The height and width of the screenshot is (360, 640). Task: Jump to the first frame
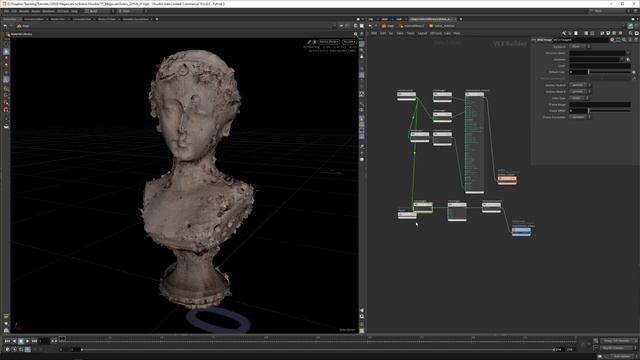[7, 341]
